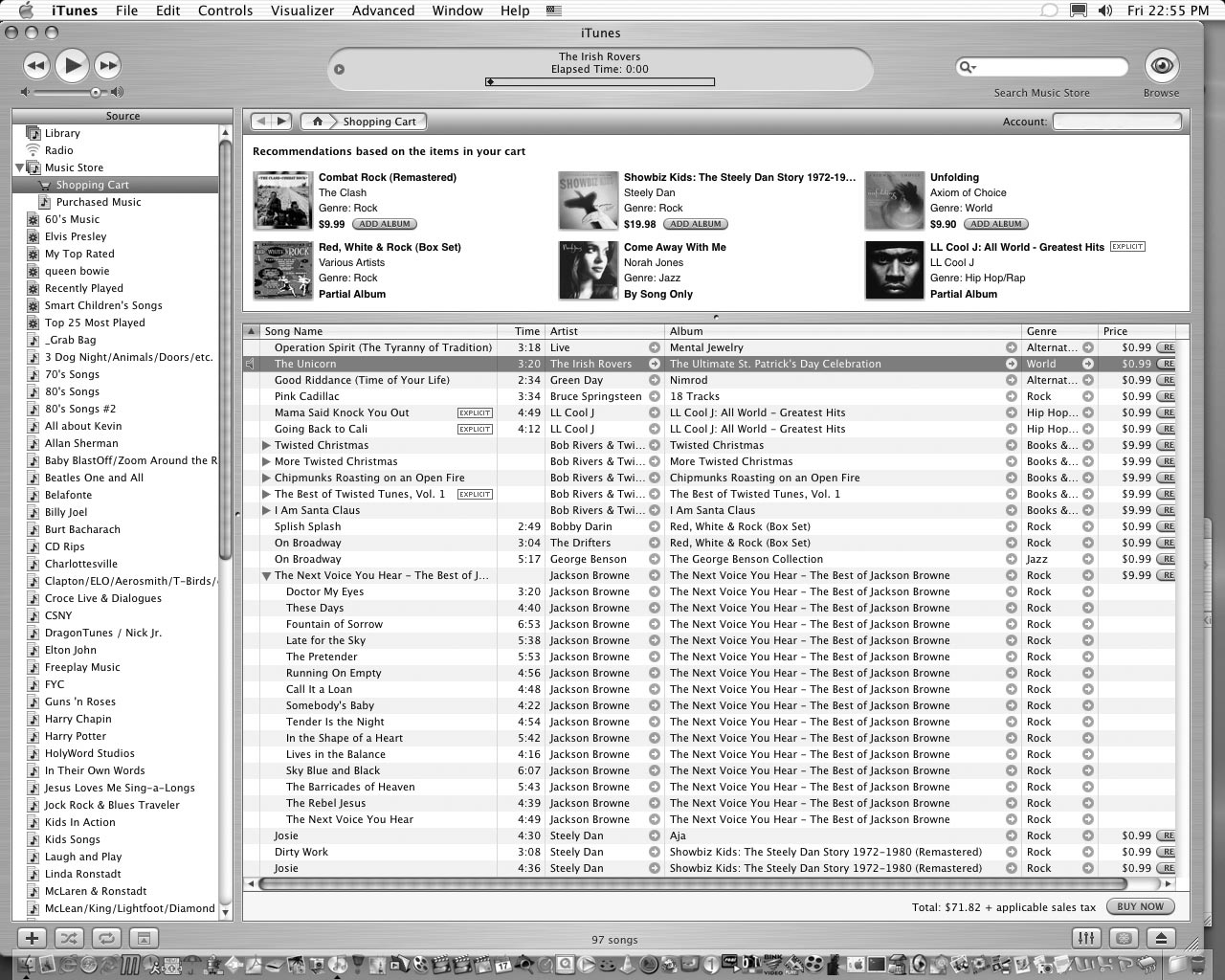Collapse The Next Voice You Hear album
Screen dimensions: 1225x980
tap(267, 576)
